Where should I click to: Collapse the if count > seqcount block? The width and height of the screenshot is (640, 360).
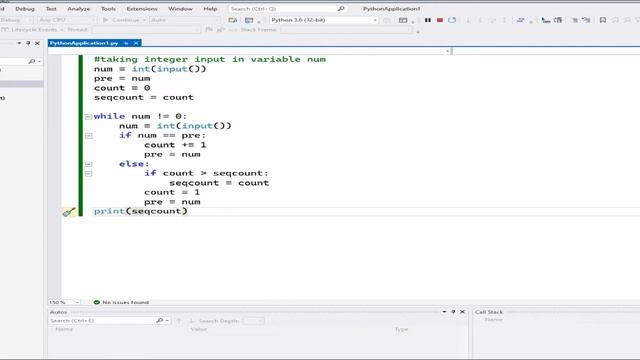pos(88,173)
